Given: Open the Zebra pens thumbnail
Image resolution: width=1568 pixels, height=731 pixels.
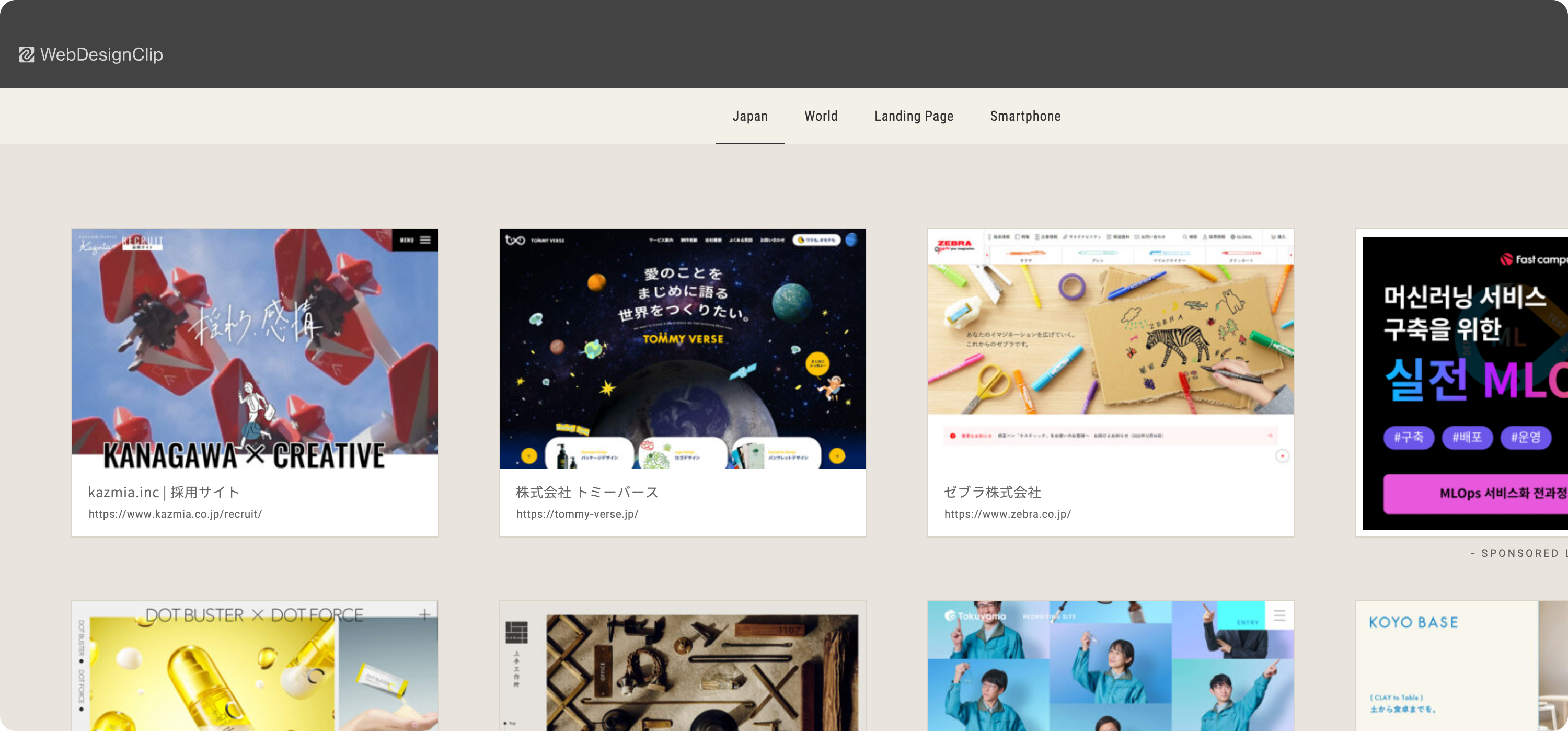Looking at the screenshot, I should 1110,348.
